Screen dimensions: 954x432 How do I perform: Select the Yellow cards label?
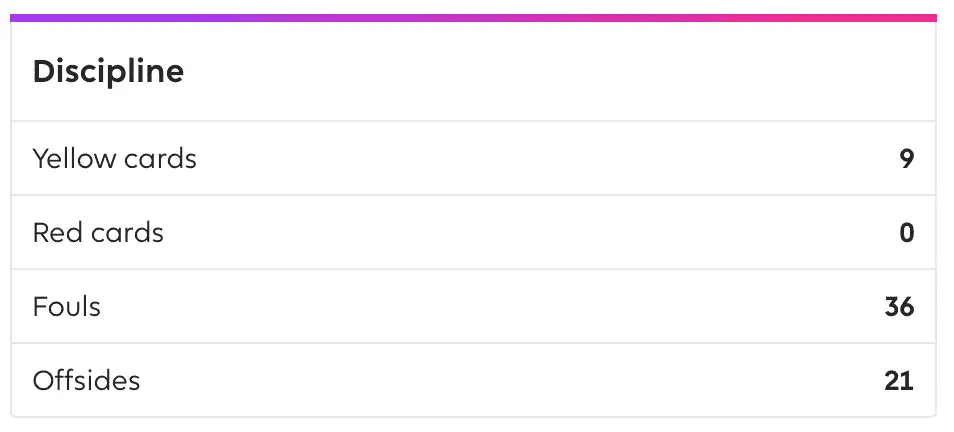pyautogui.click(x=114, y=158)
